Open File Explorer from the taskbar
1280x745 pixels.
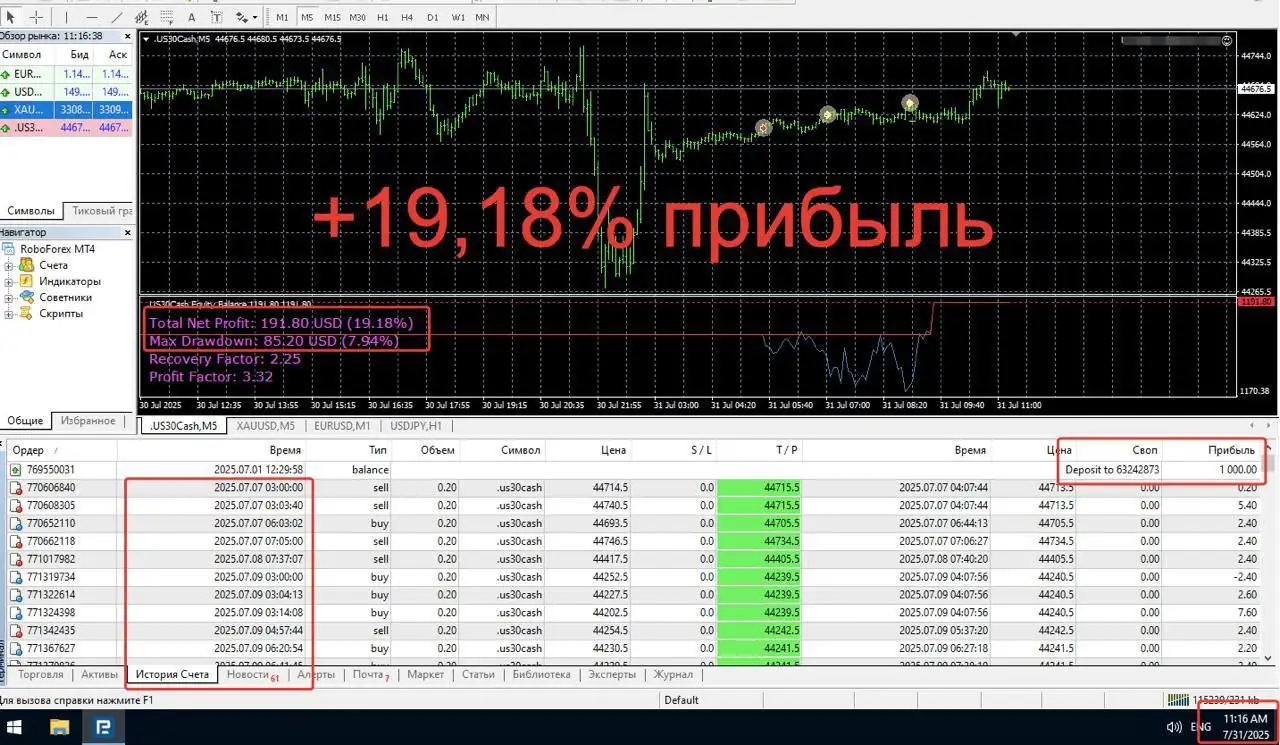(x=59, y=727)
